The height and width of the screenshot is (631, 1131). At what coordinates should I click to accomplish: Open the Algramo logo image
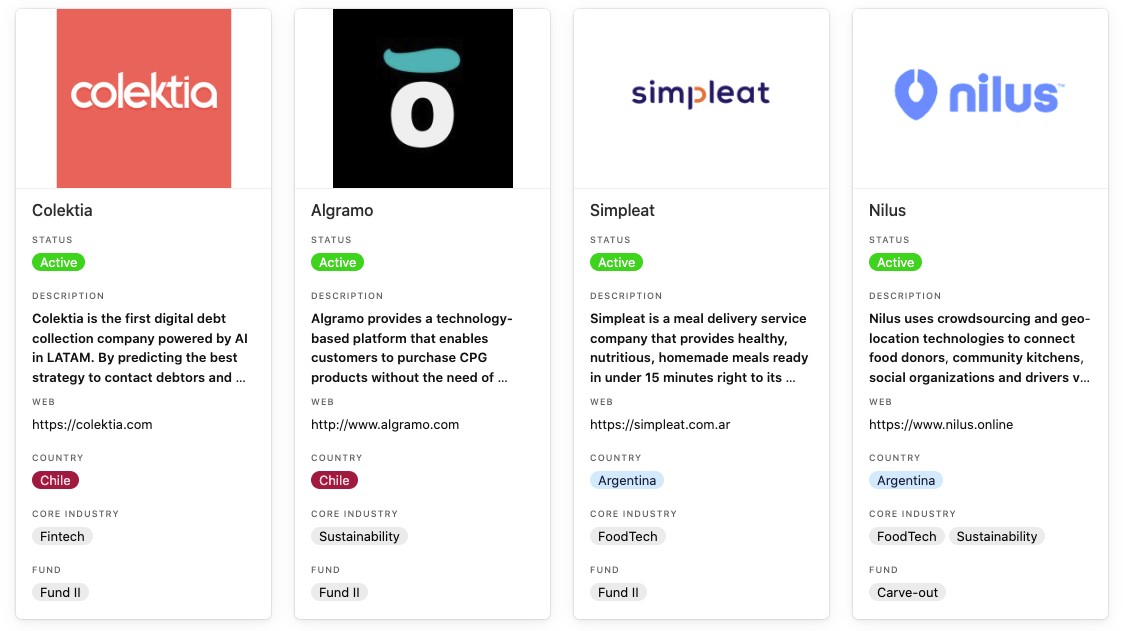(x=423, y=98)
